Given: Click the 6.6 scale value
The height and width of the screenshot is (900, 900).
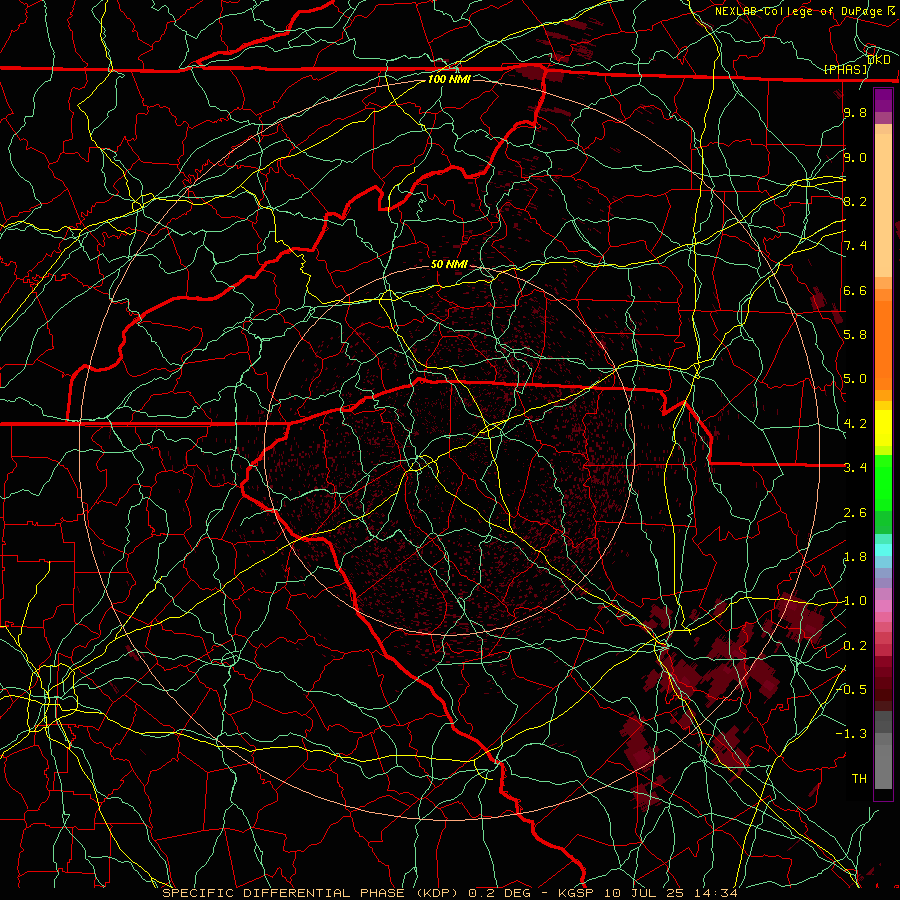Looking at the screenshot, I should pos(855,290).
